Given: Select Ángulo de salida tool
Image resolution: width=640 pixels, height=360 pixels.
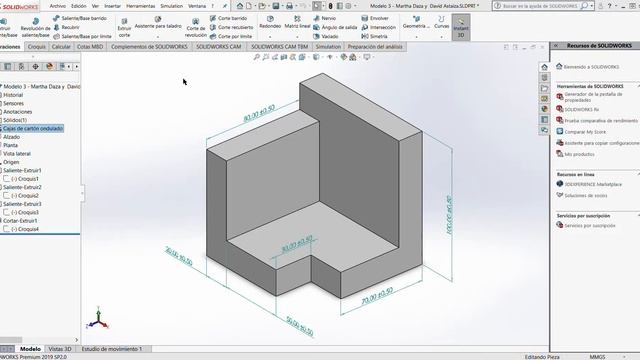Looking at the screenshot, I should pos(335,27).
